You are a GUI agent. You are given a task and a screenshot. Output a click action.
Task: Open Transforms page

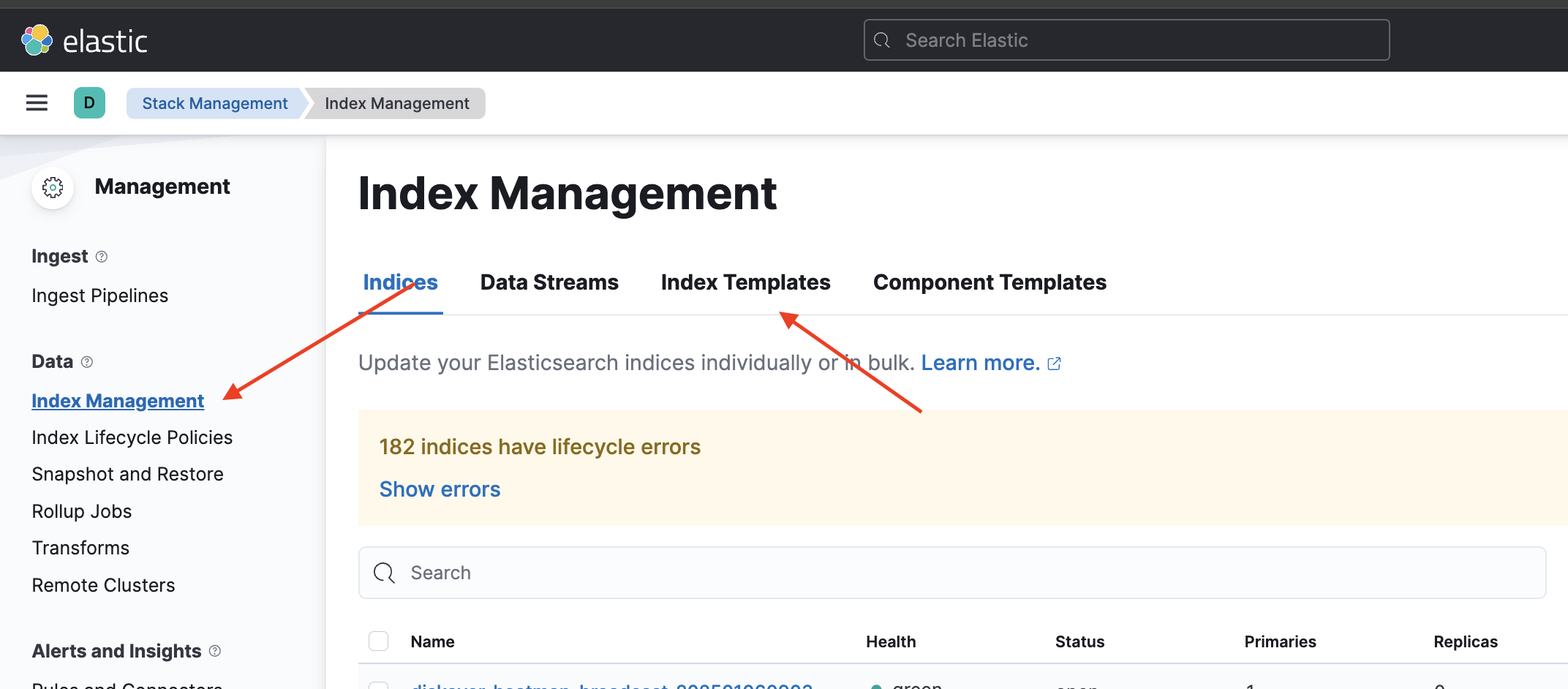click(80, 548)
